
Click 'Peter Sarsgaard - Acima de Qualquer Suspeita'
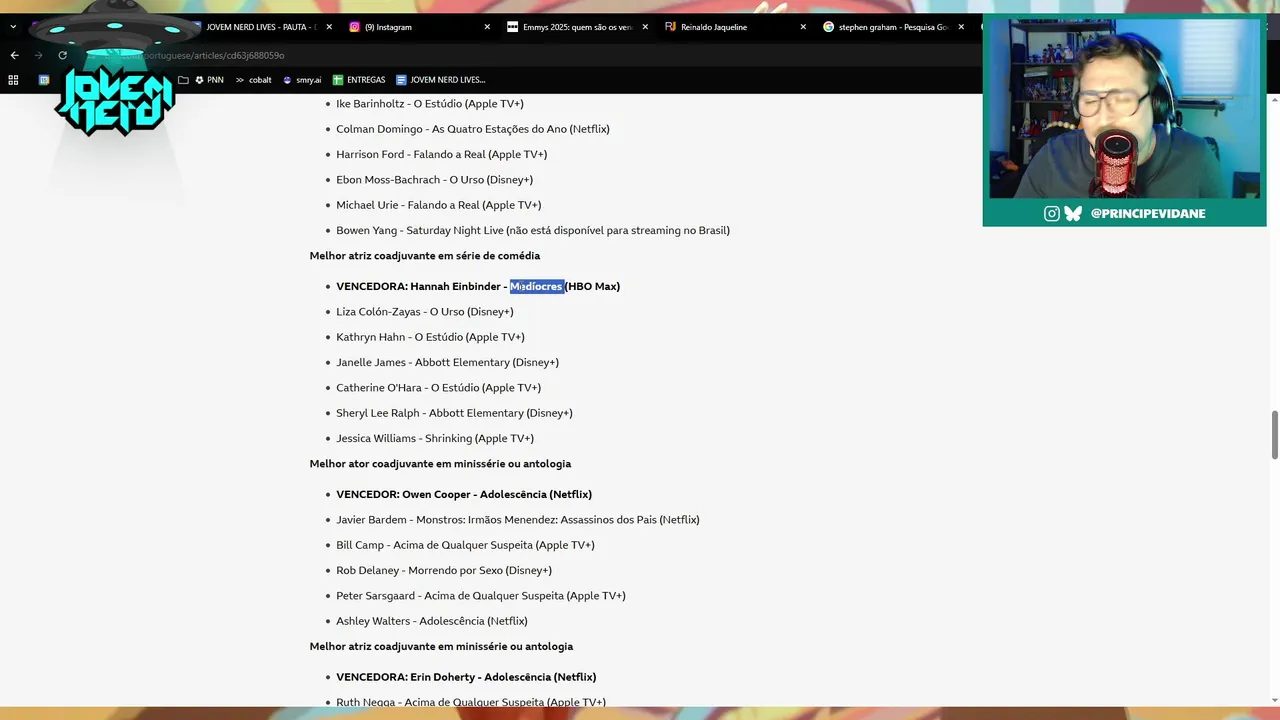(481, 596)
